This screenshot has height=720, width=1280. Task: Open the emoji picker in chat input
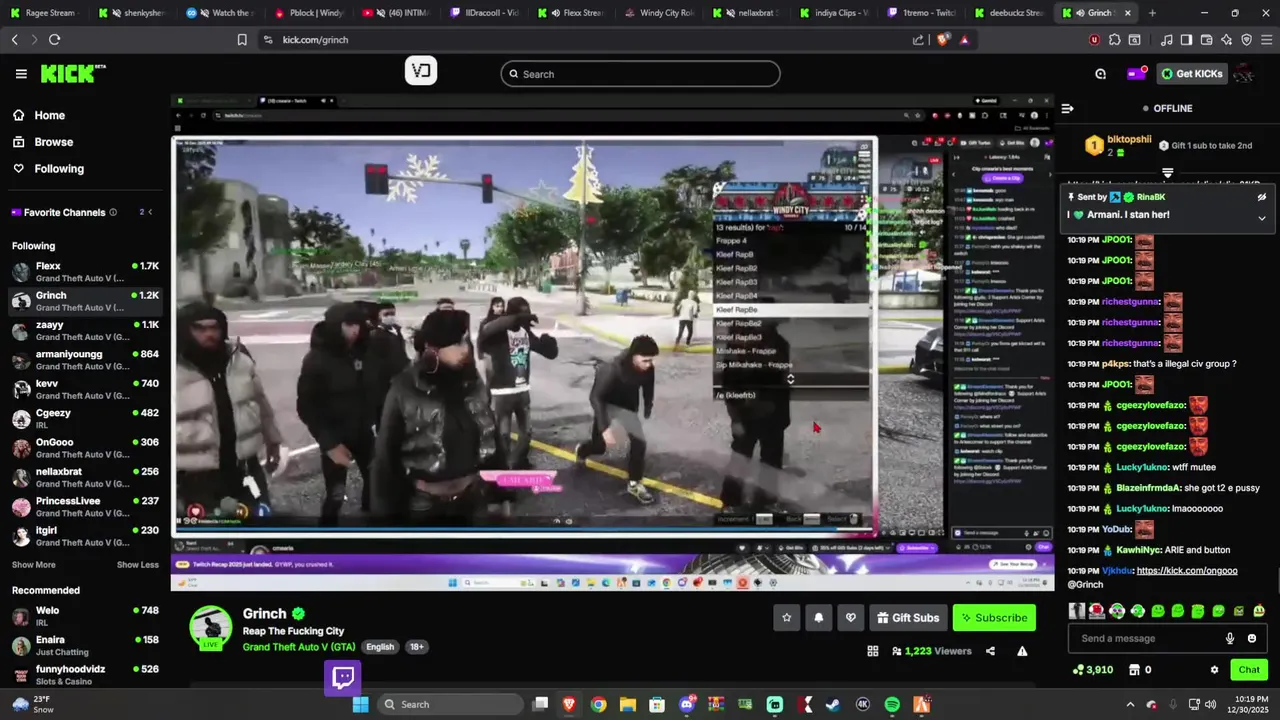(x=1252, y=638)
